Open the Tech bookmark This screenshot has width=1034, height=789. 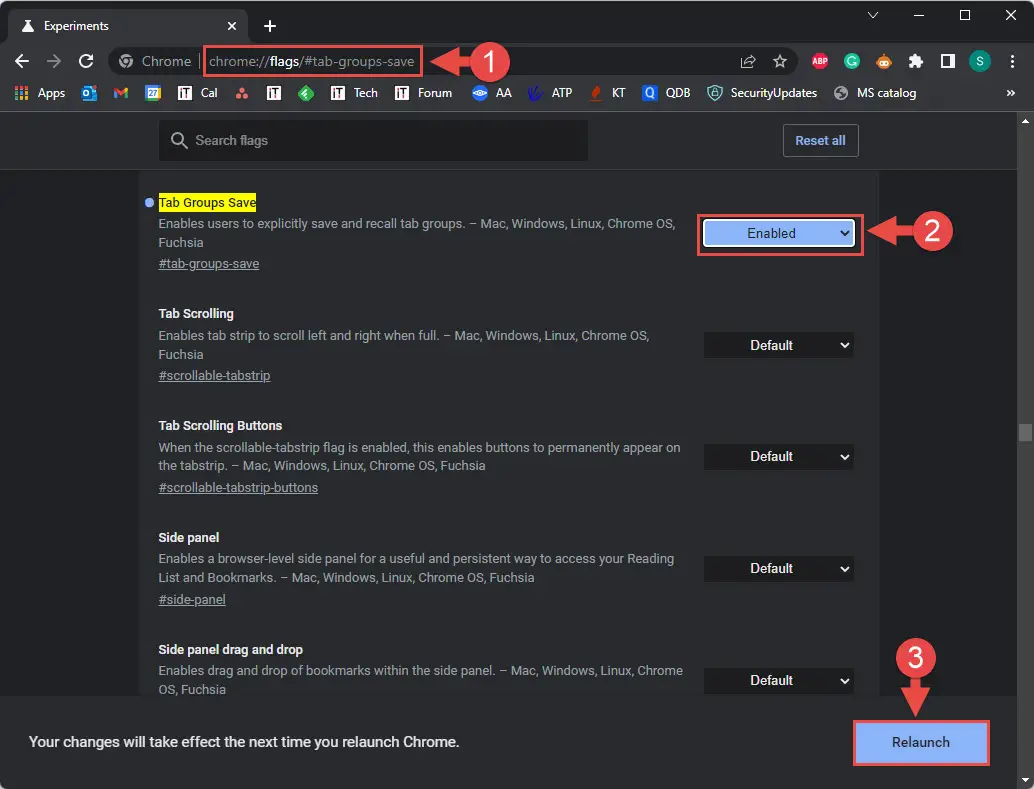click(x=354, y=93)
